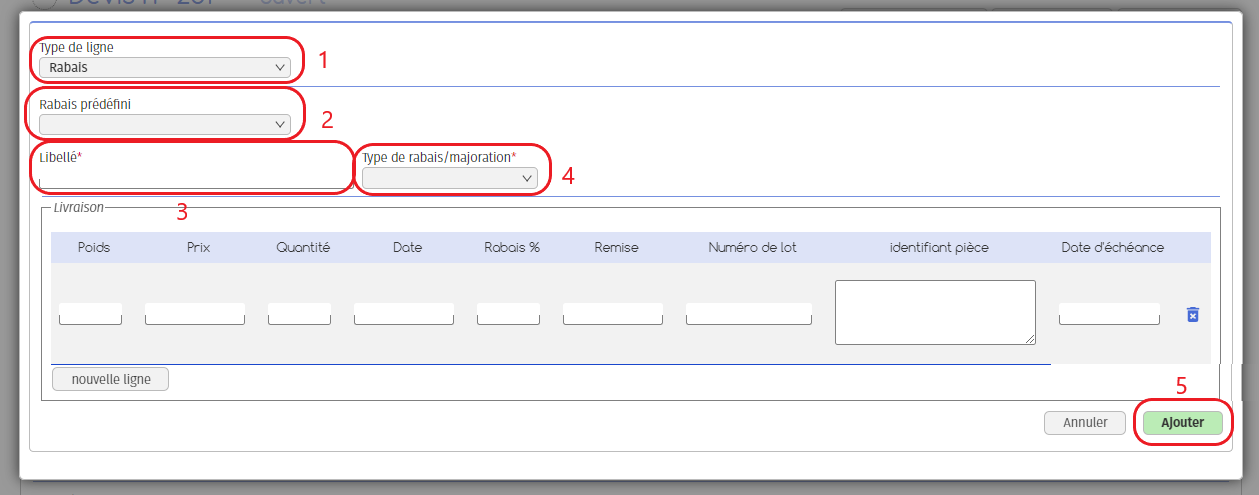The width and height of the screenshot is (1259, 495).
Task: Focus the Date d'échéance input field
Action: [x=1109, y=314]
